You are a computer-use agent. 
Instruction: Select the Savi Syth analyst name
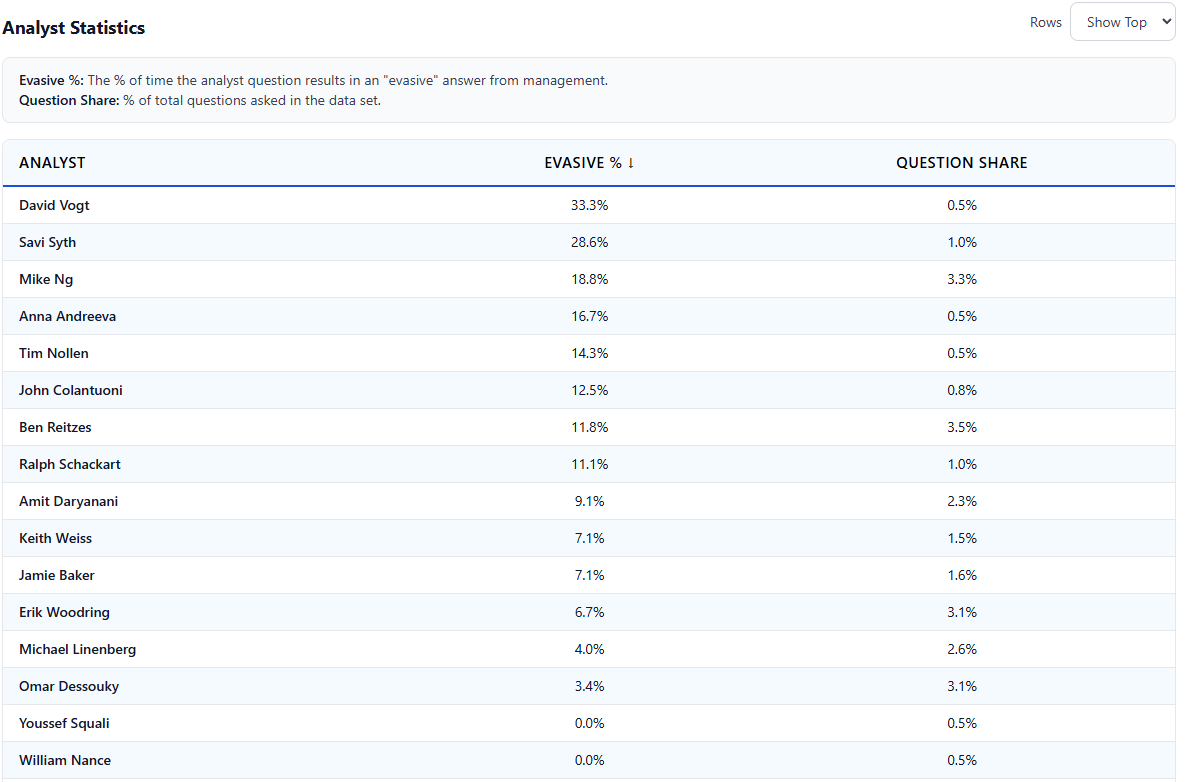pyautogui.click(x=48, y=243)
